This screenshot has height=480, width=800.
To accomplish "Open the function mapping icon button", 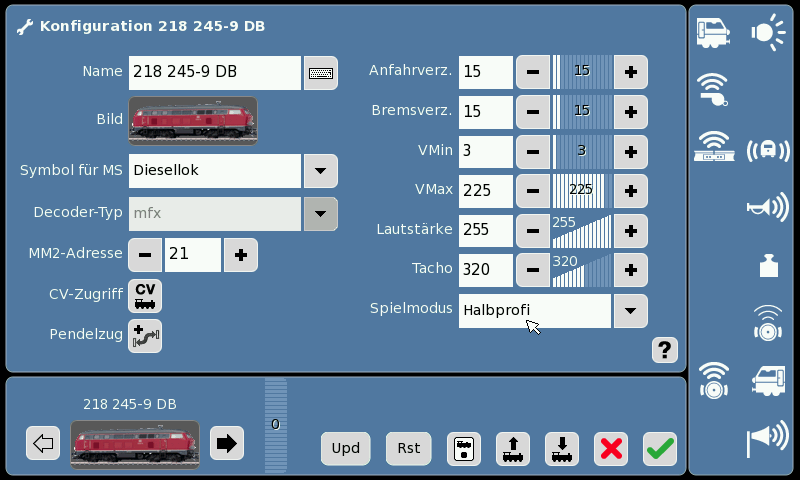I will [x=464, y=449].
